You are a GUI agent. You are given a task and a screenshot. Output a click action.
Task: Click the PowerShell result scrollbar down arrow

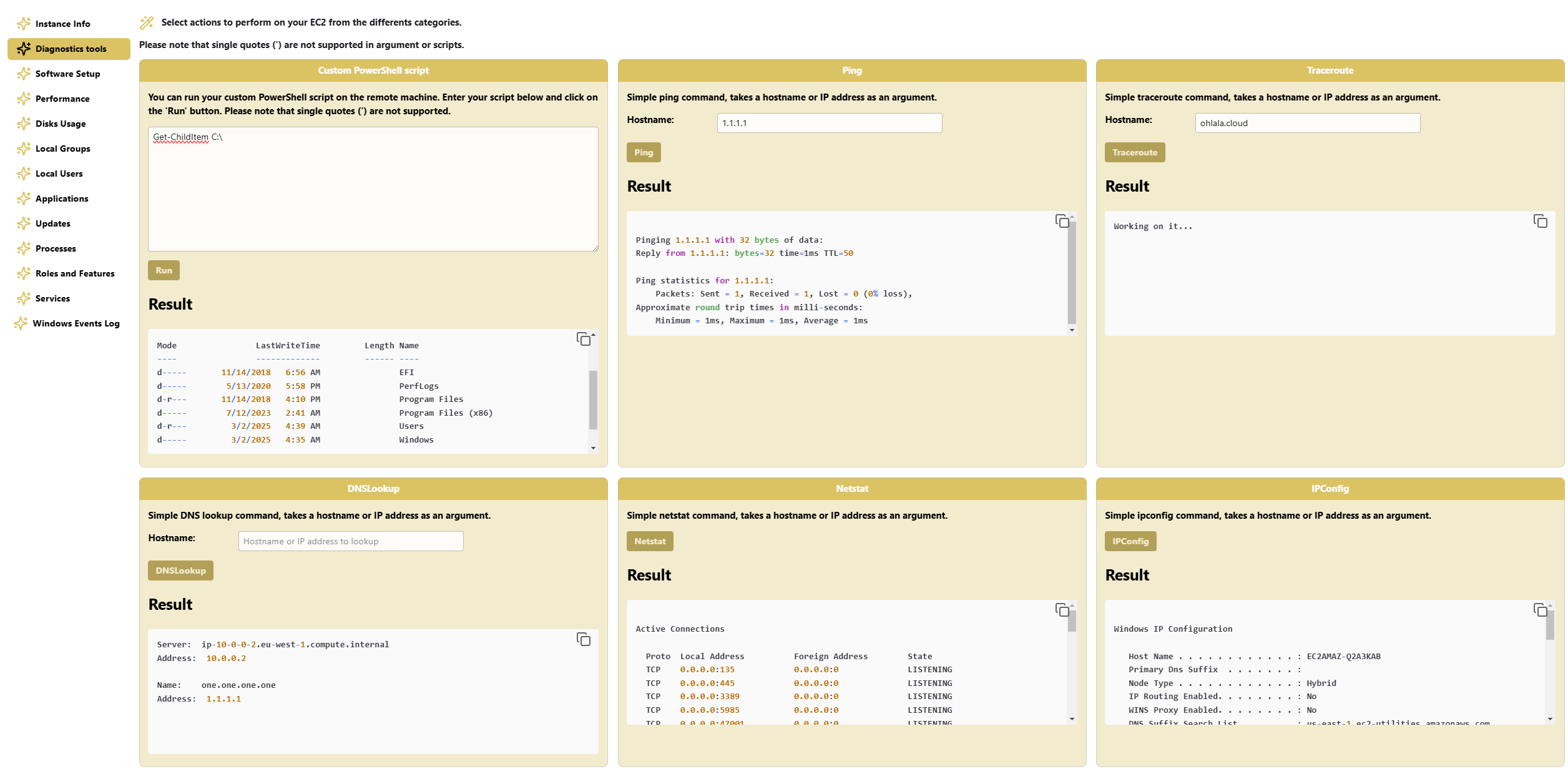[x=593, y=448]
